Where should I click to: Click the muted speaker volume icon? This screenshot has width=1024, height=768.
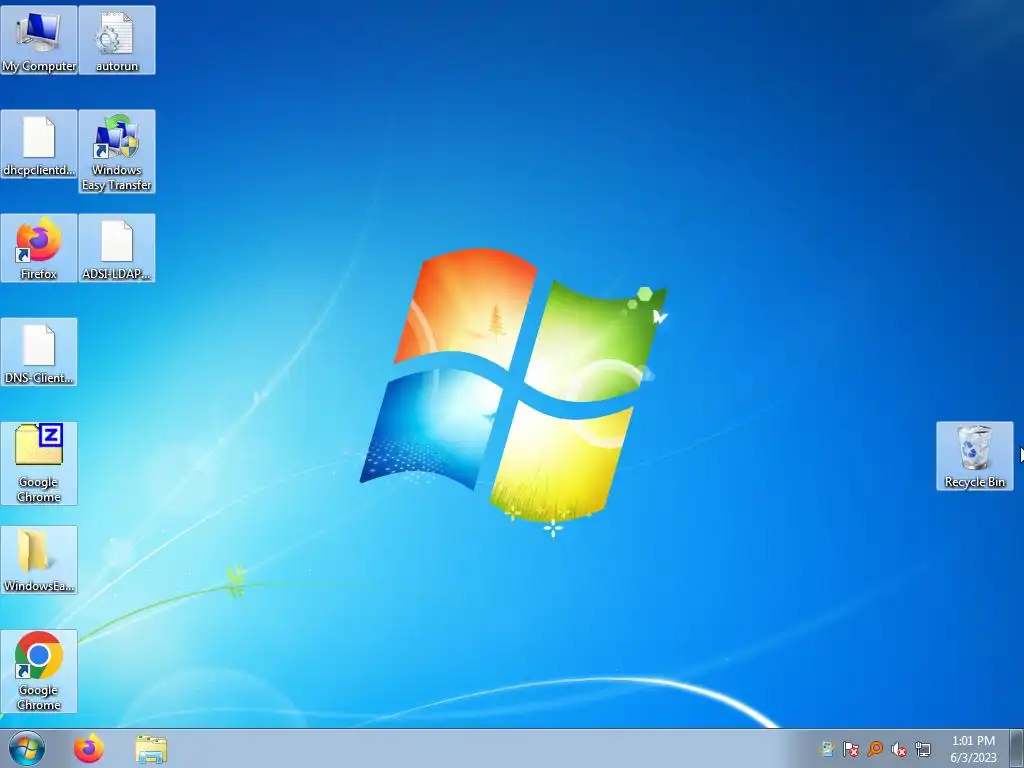(899, 750)
